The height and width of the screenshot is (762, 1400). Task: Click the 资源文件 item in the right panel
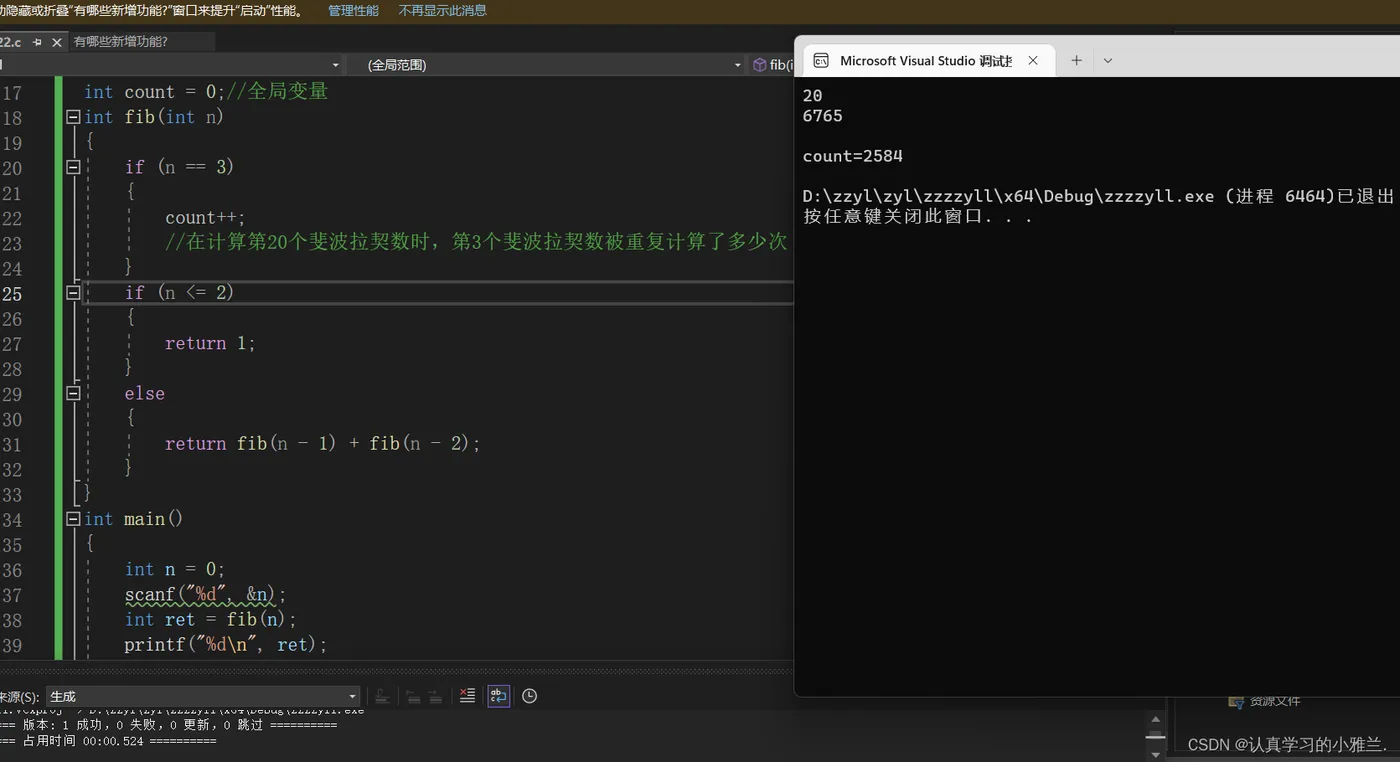[x=1276, y=701]
